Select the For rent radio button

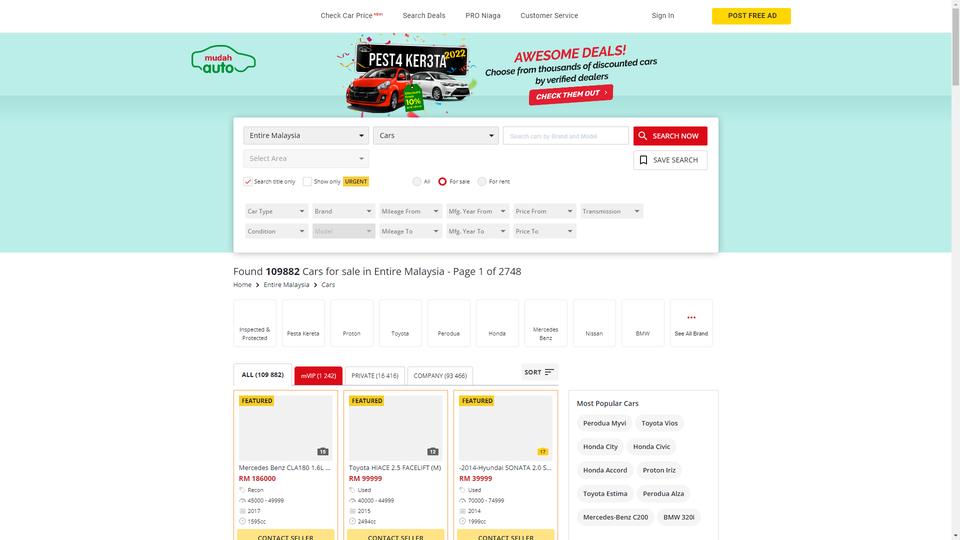(482, 181)
